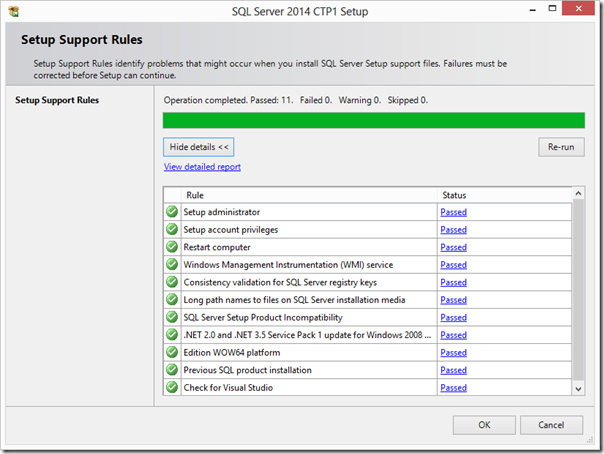
Task: Click green check icon beside Restart computer
Action: [x=172, y=246]
